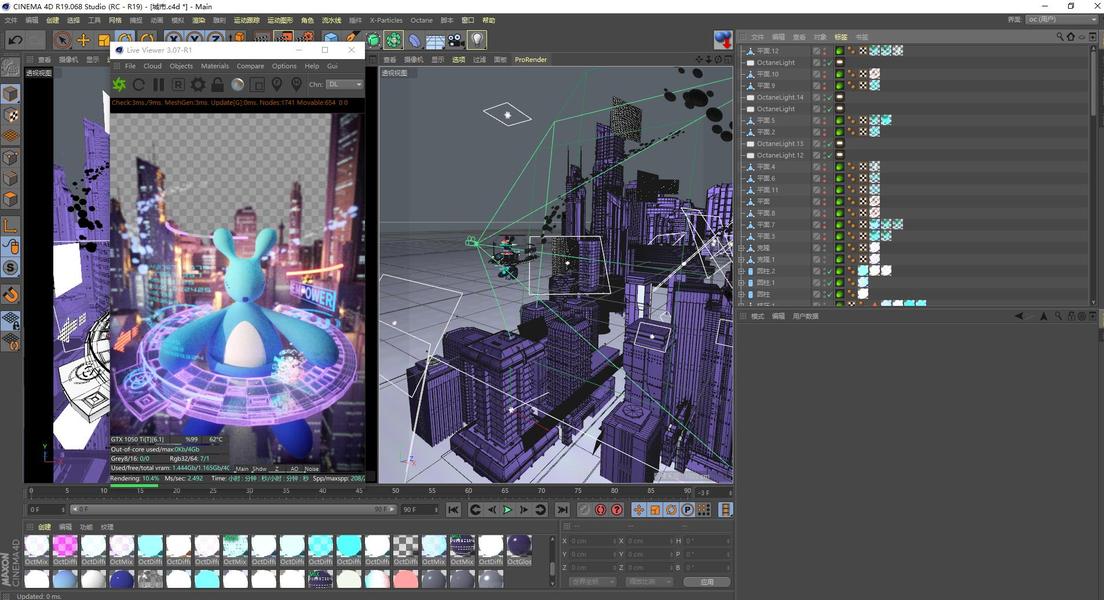
Task: Click the home icon in the Object Manager header
Action: (x=1071, y=37)
